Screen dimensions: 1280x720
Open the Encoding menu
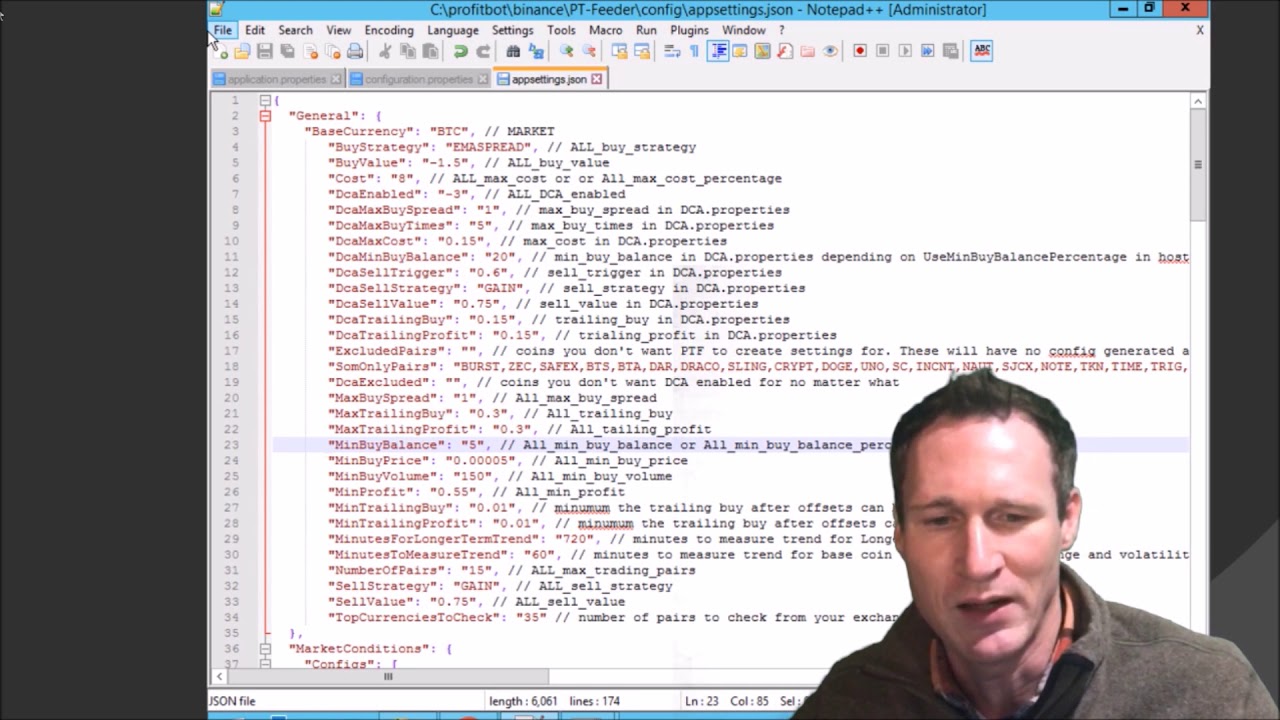pos(389,30)
